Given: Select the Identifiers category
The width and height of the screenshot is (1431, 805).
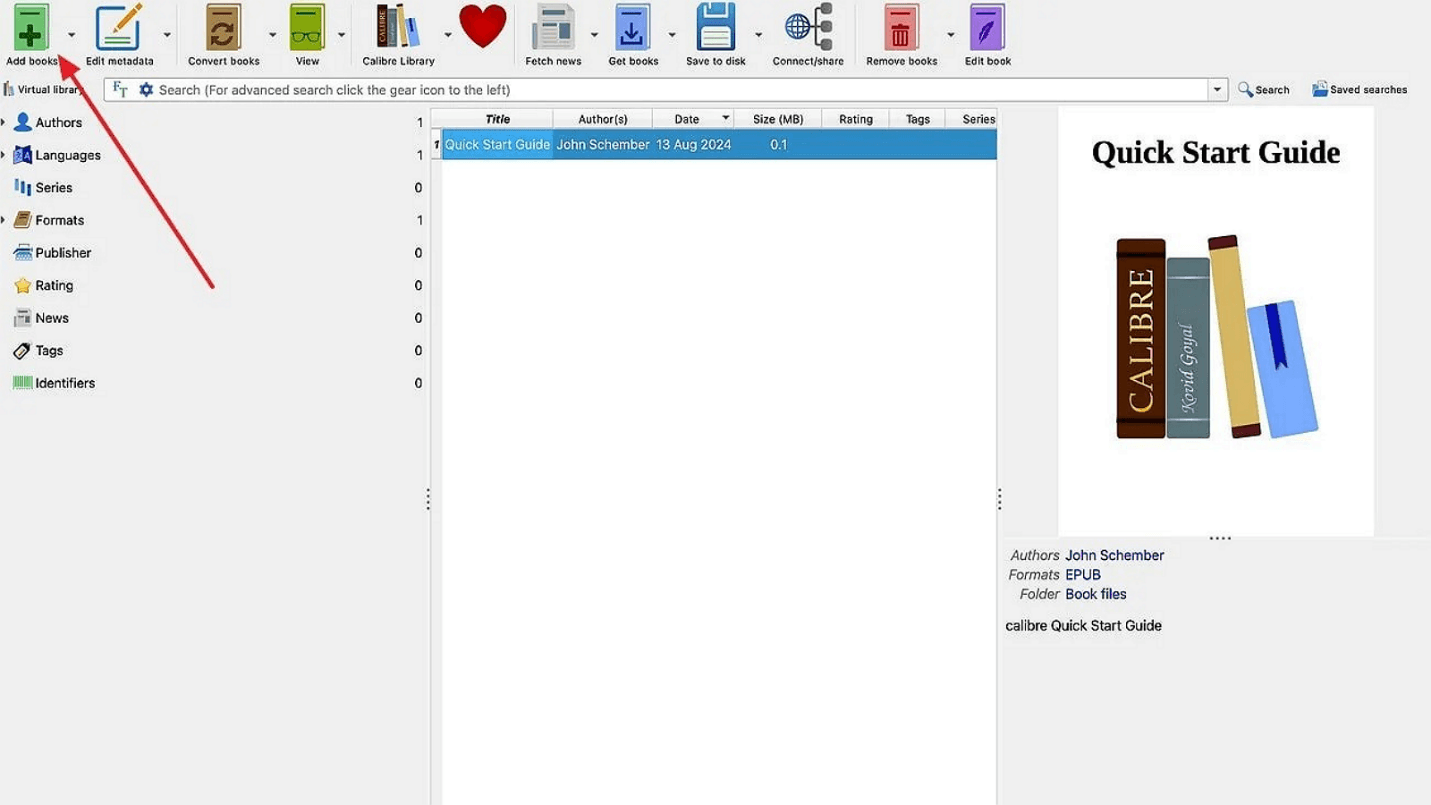Looking at the screenshot, I should (54, 383).
